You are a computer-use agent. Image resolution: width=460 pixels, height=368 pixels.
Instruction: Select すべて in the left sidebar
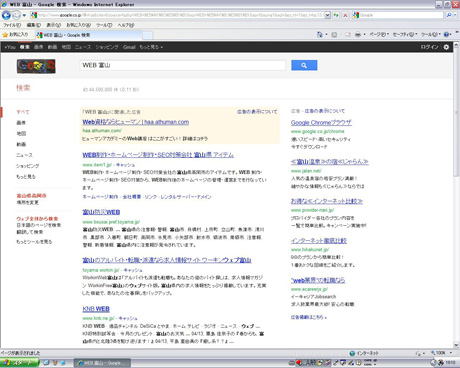[23, 112]
